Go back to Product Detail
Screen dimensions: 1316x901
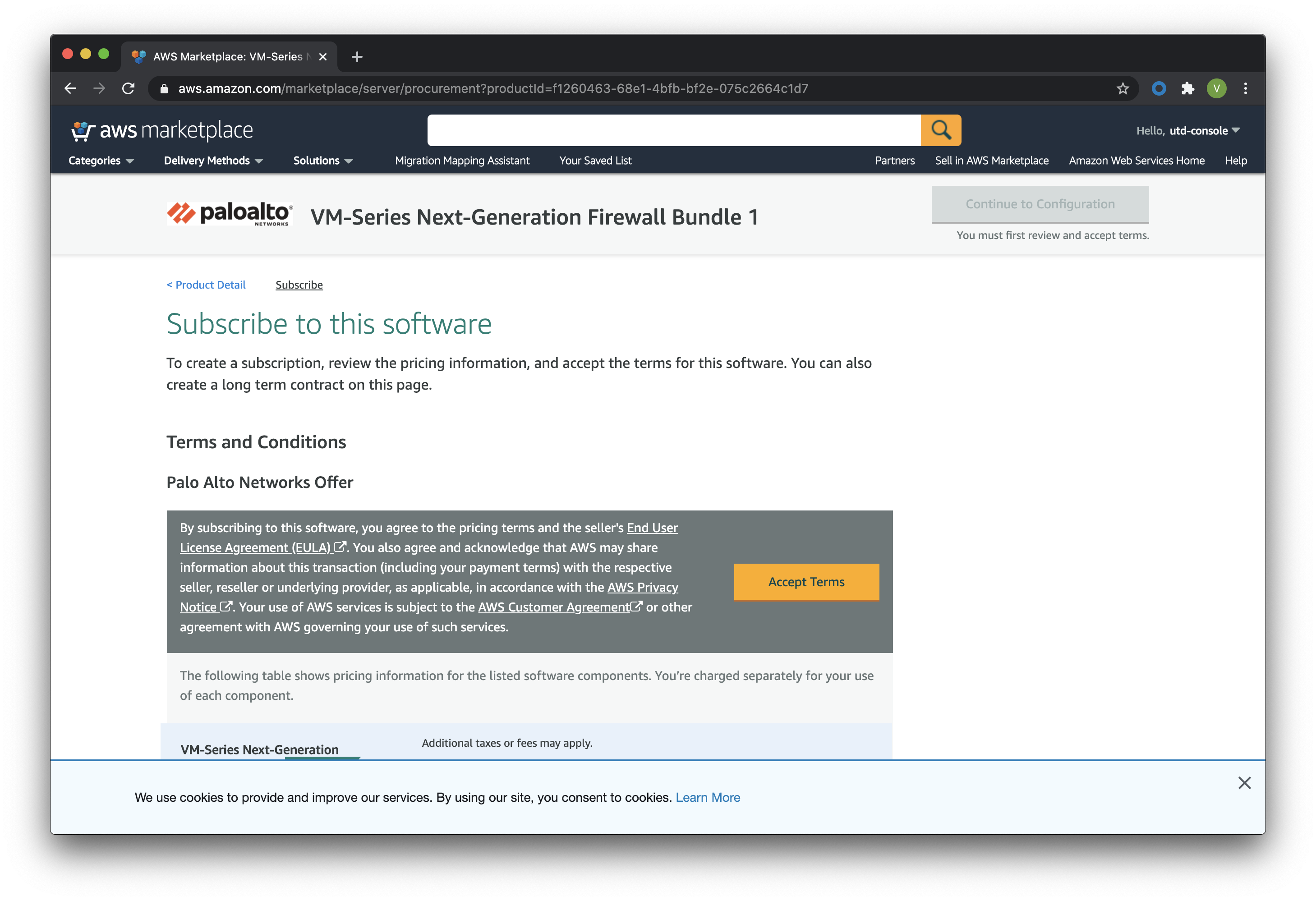[x=206, y=285]
